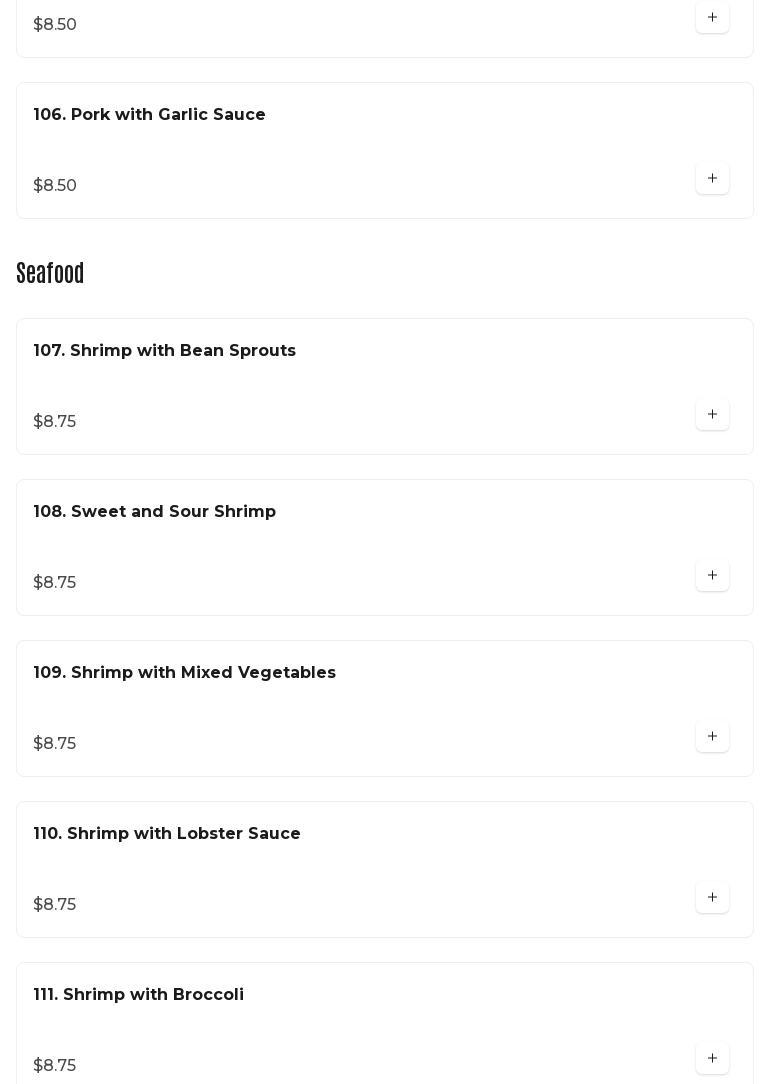Image resolution: width=770 pixels, height=1084 pixels.
Task: Open the 106. Pork with Garlic Sauce item title
Action: pyautogui.click(x=149, y=115)
